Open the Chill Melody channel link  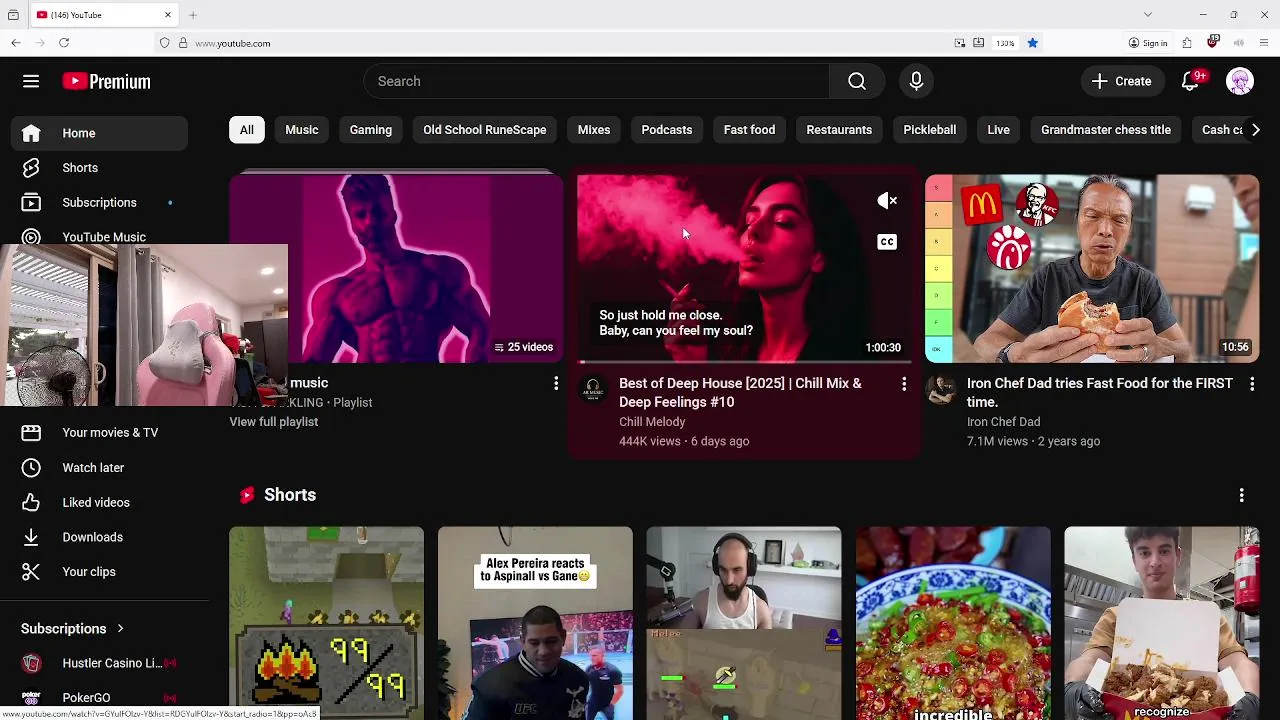652,422
